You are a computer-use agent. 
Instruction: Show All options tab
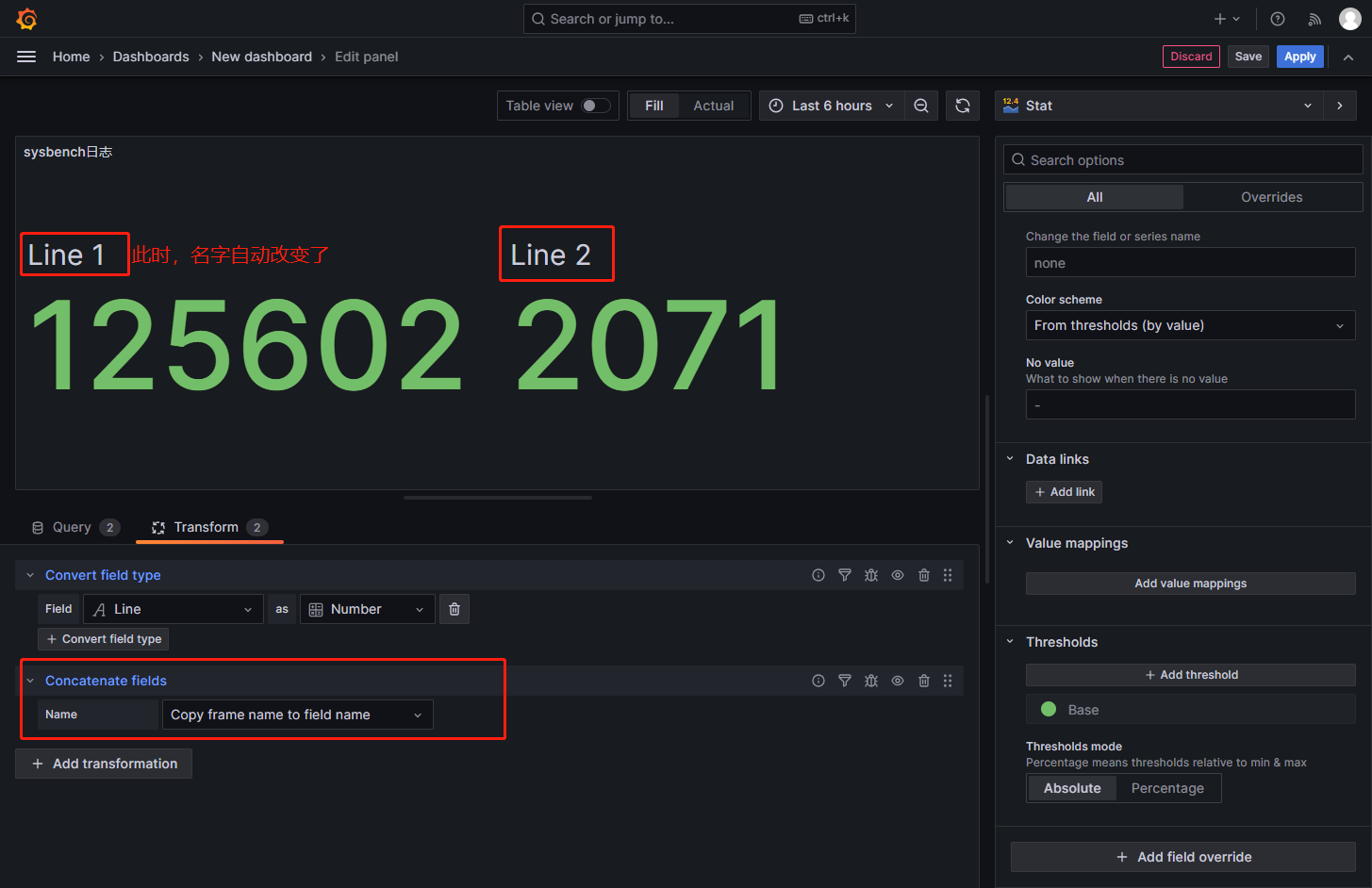tap(1095, 197)
